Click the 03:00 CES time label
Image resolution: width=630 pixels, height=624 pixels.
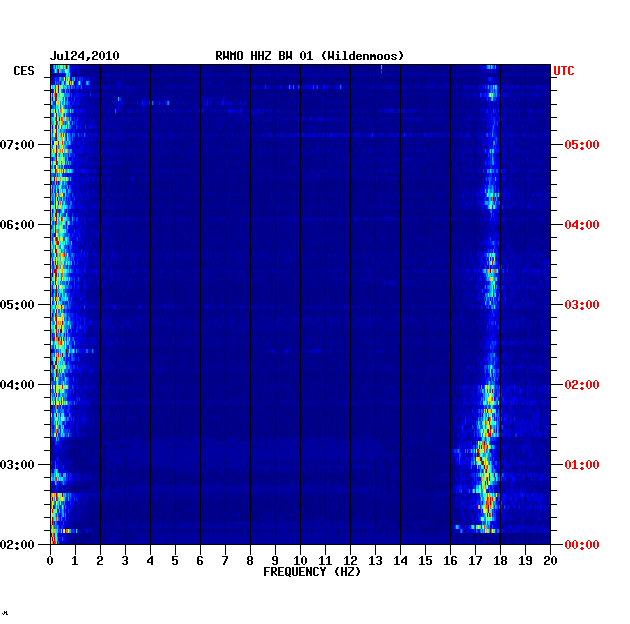pyautogui.click(x=17, y=464)
